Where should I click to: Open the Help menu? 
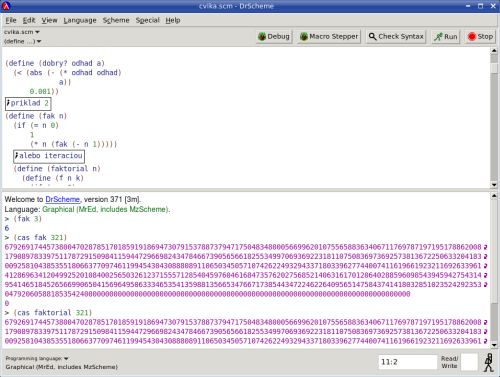(x=173, y=20)
